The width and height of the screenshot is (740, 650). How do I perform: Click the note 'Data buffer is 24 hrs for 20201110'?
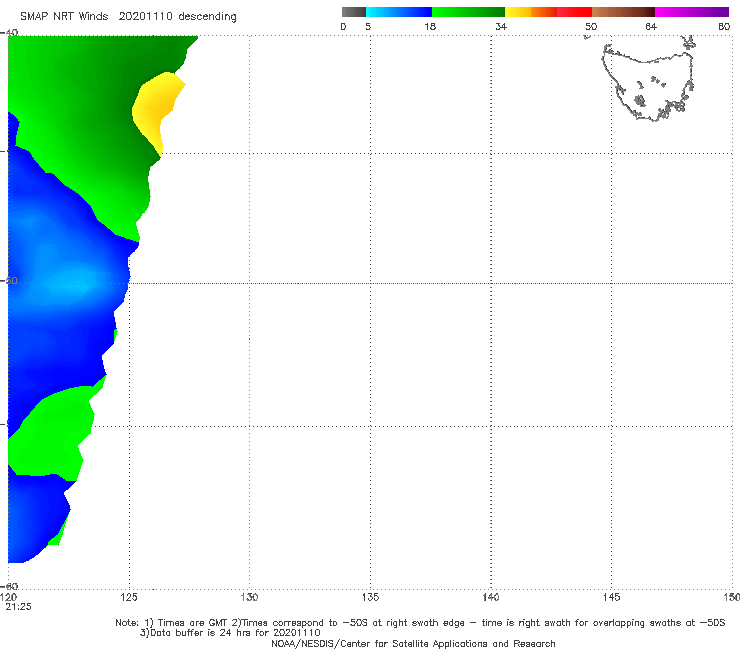230,633
